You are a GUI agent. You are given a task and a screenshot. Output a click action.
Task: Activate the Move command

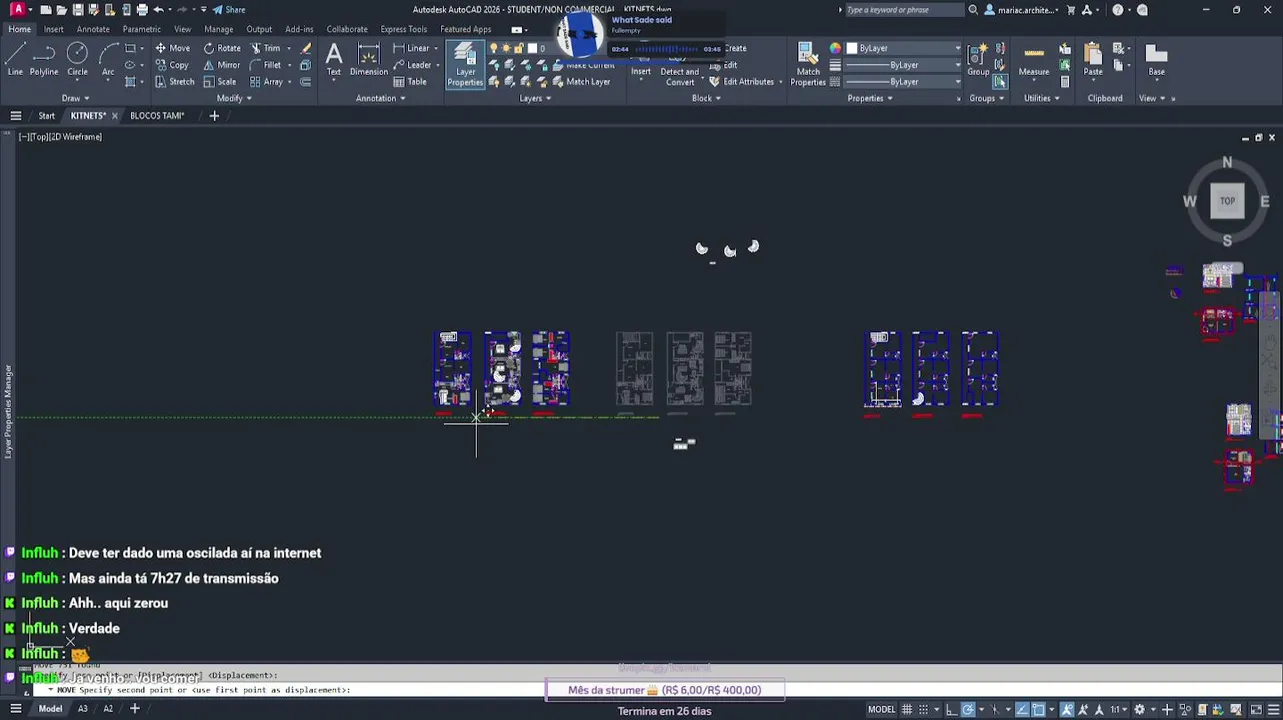coord(172,48)
